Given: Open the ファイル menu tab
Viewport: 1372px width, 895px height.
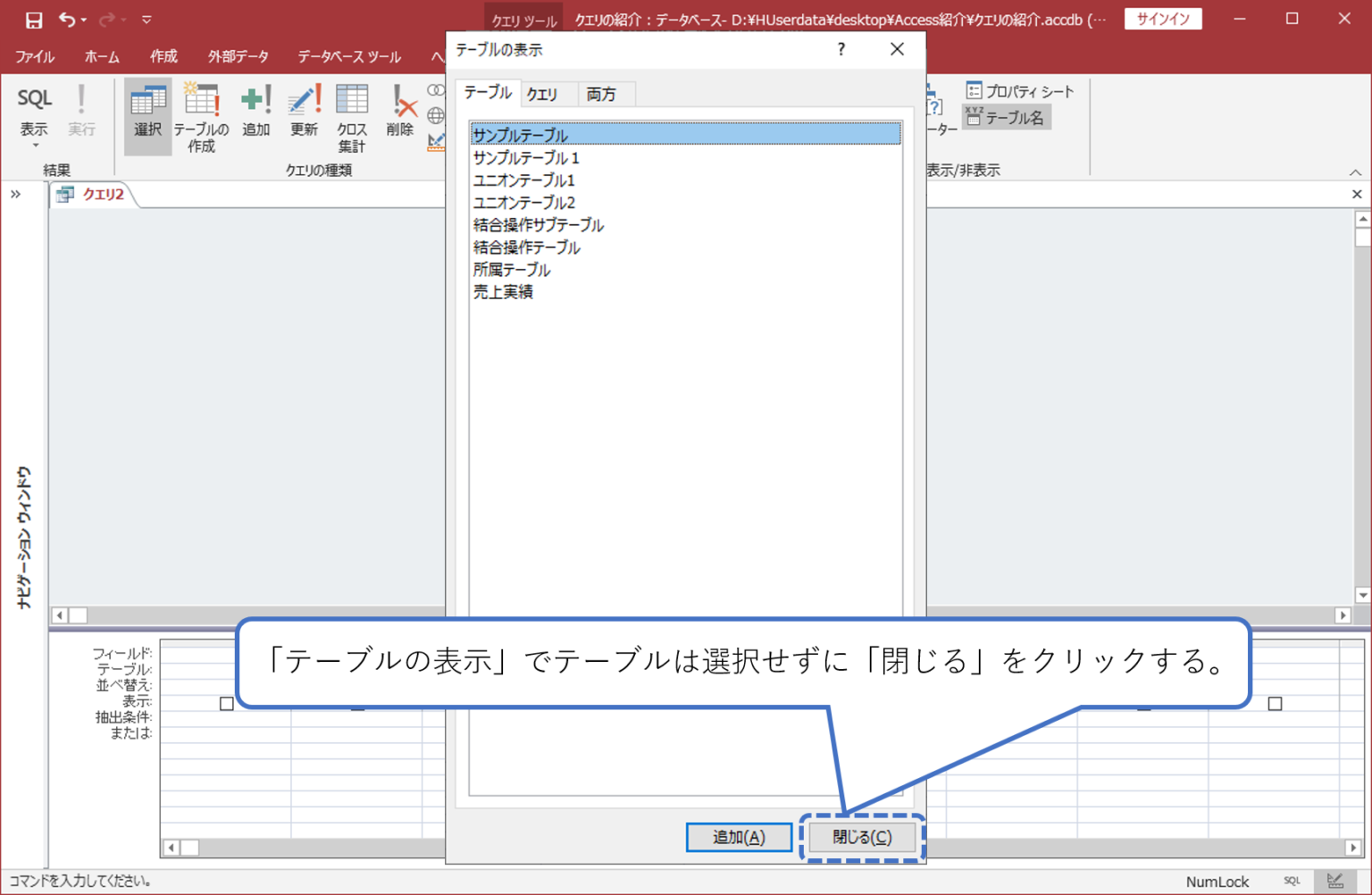Looking at the screenshot, I should [x=35, y=56].
